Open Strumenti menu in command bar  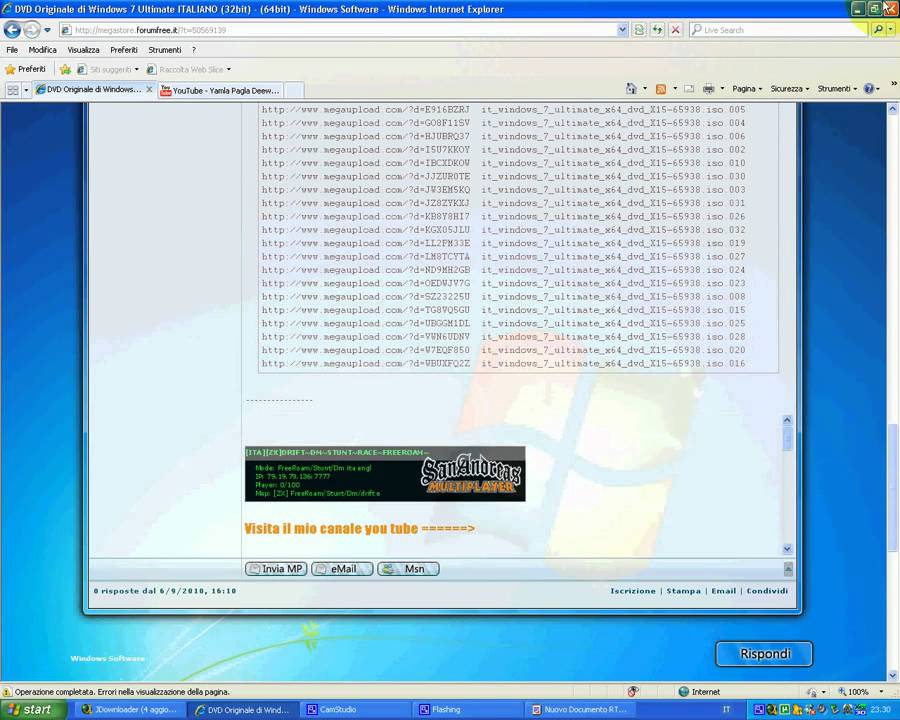coord(837,88)
